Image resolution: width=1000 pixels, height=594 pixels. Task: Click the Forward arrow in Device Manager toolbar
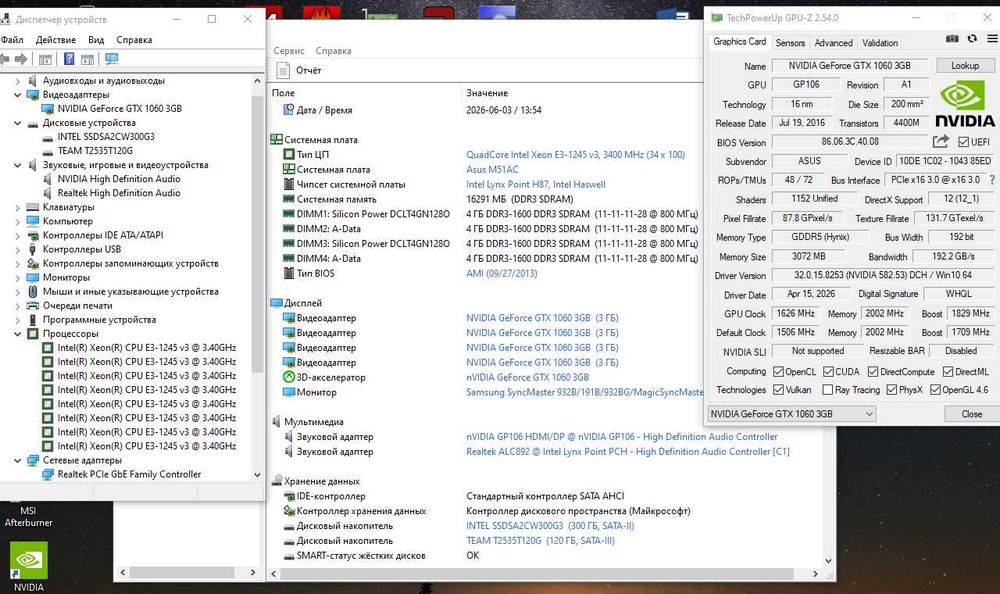point(21,59)
